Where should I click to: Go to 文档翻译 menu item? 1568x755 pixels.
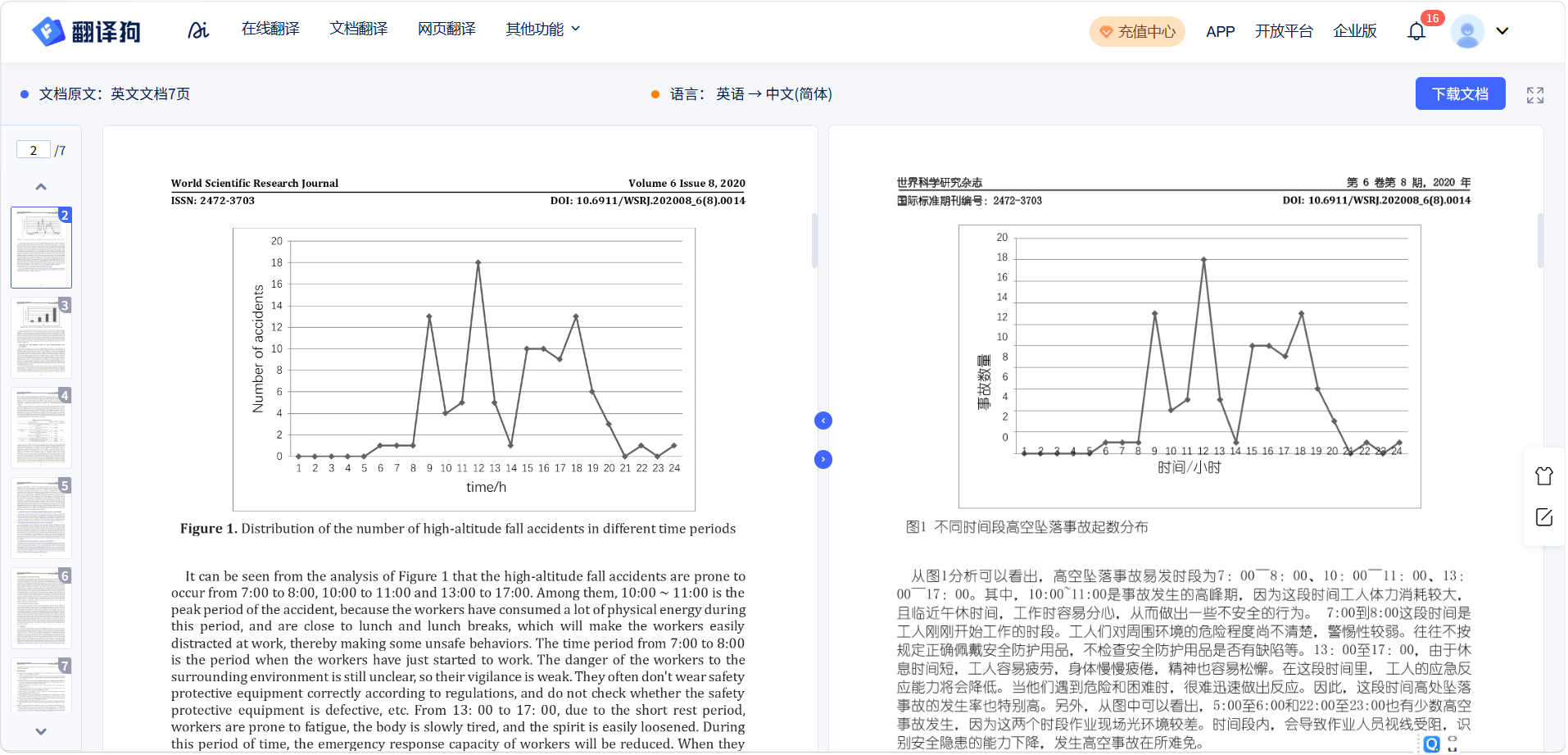(x=358, y=30)
